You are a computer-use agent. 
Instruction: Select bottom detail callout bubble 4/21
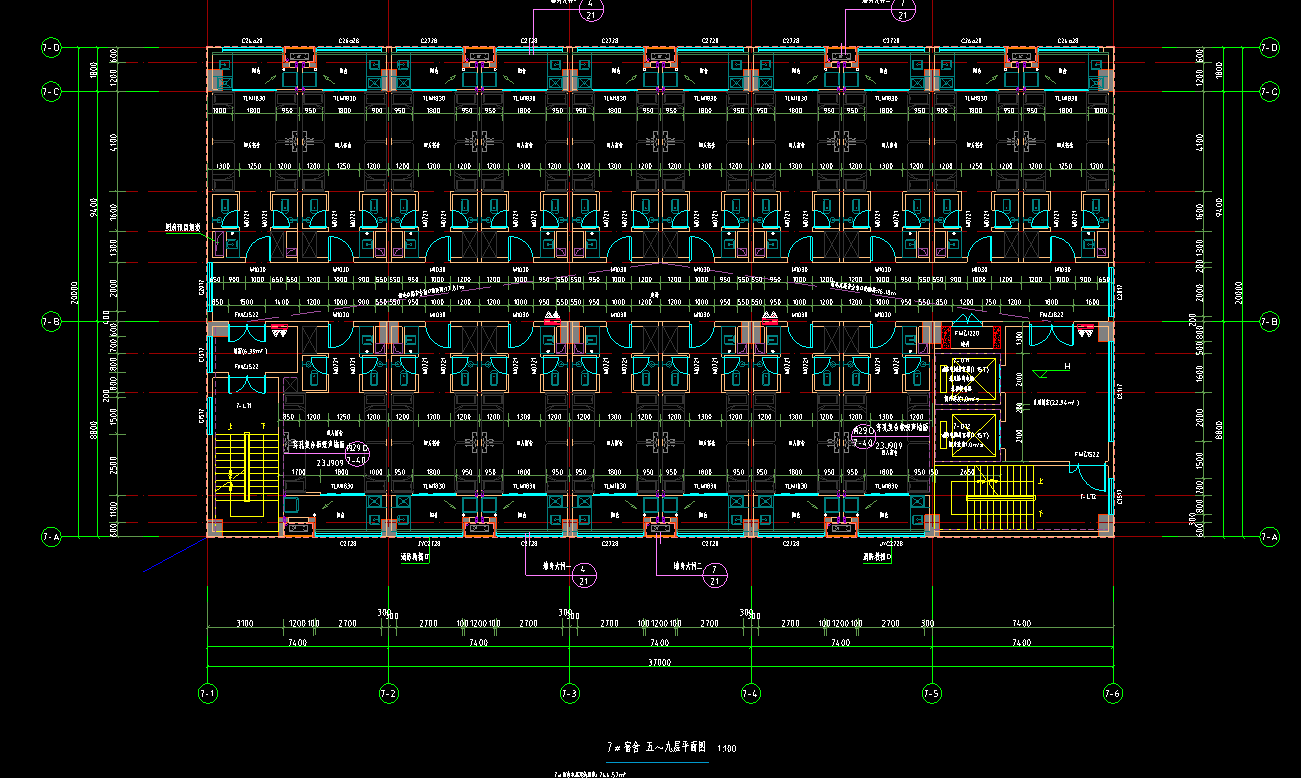(x=587, y=574)
